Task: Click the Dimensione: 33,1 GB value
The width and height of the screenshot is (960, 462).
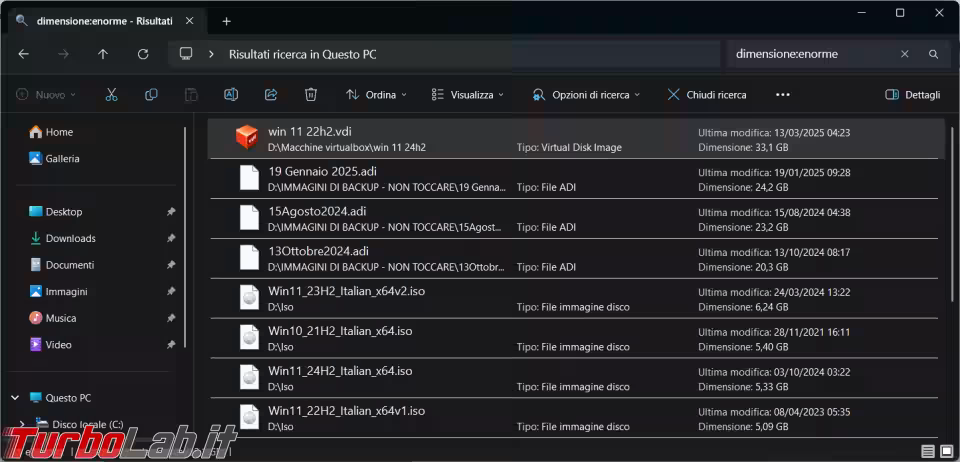Action: click(743, 147)
